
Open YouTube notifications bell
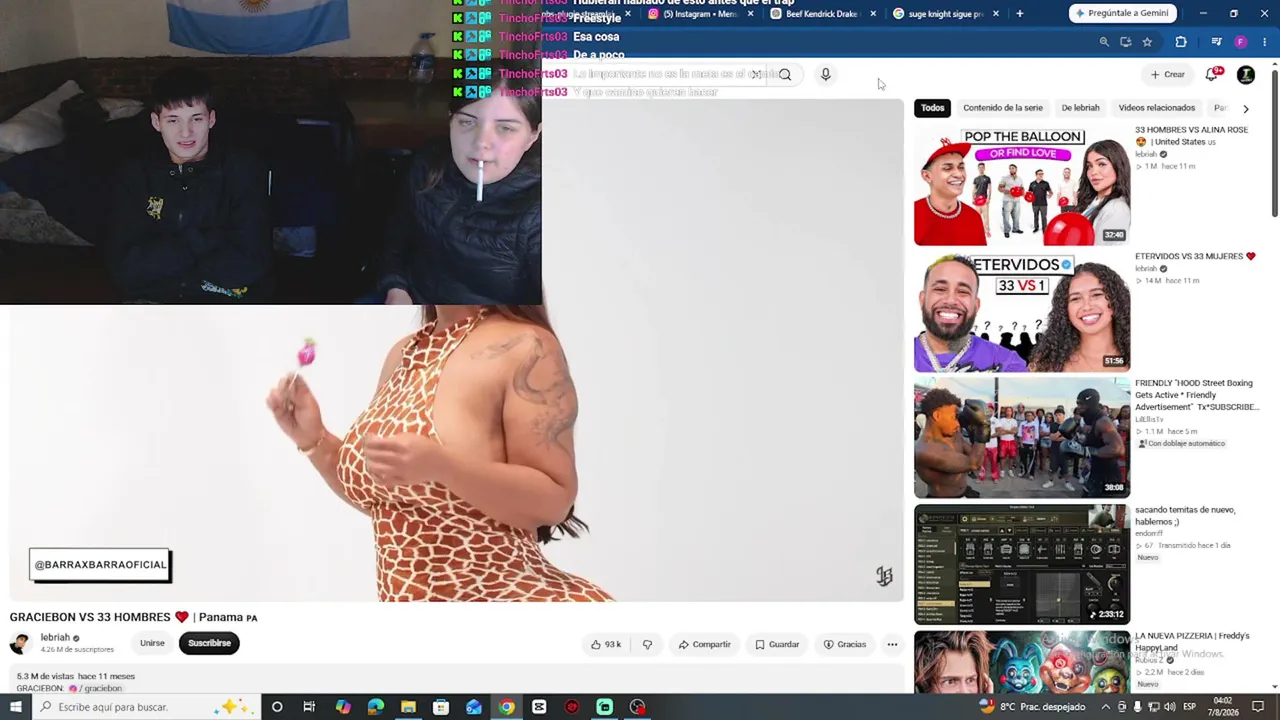pyautogui.click(x=1213, y=74)
